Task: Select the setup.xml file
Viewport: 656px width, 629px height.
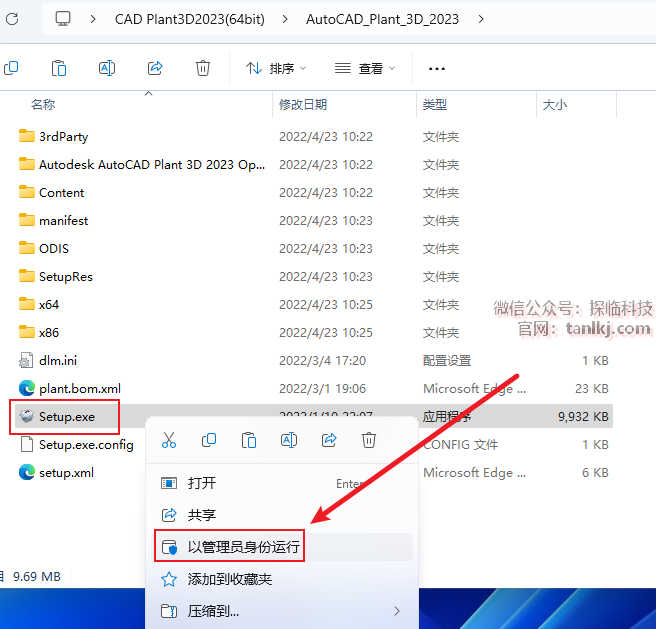Action: (67, 473)
